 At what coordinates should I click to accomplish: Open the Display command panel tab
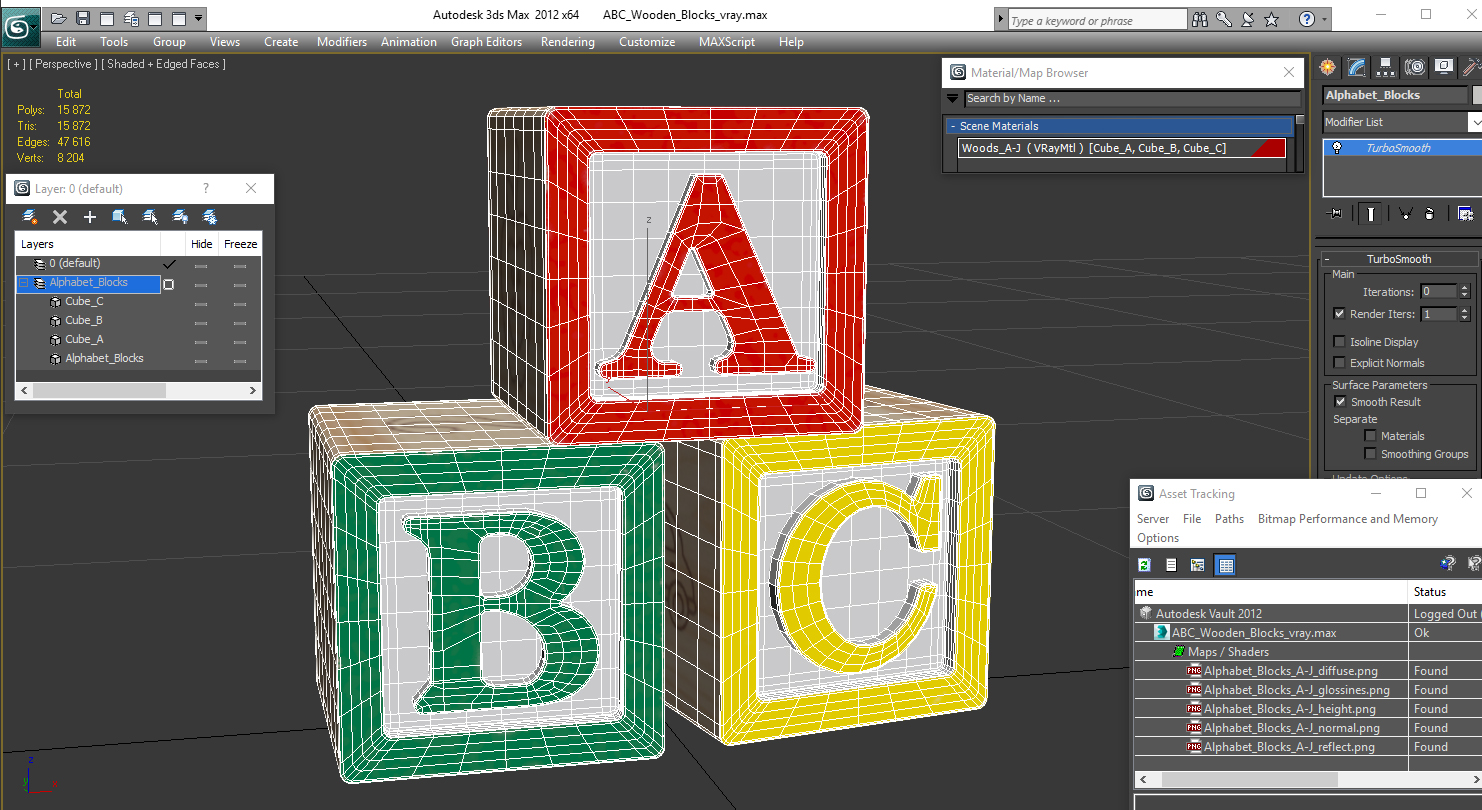(x=1443, y=67)
